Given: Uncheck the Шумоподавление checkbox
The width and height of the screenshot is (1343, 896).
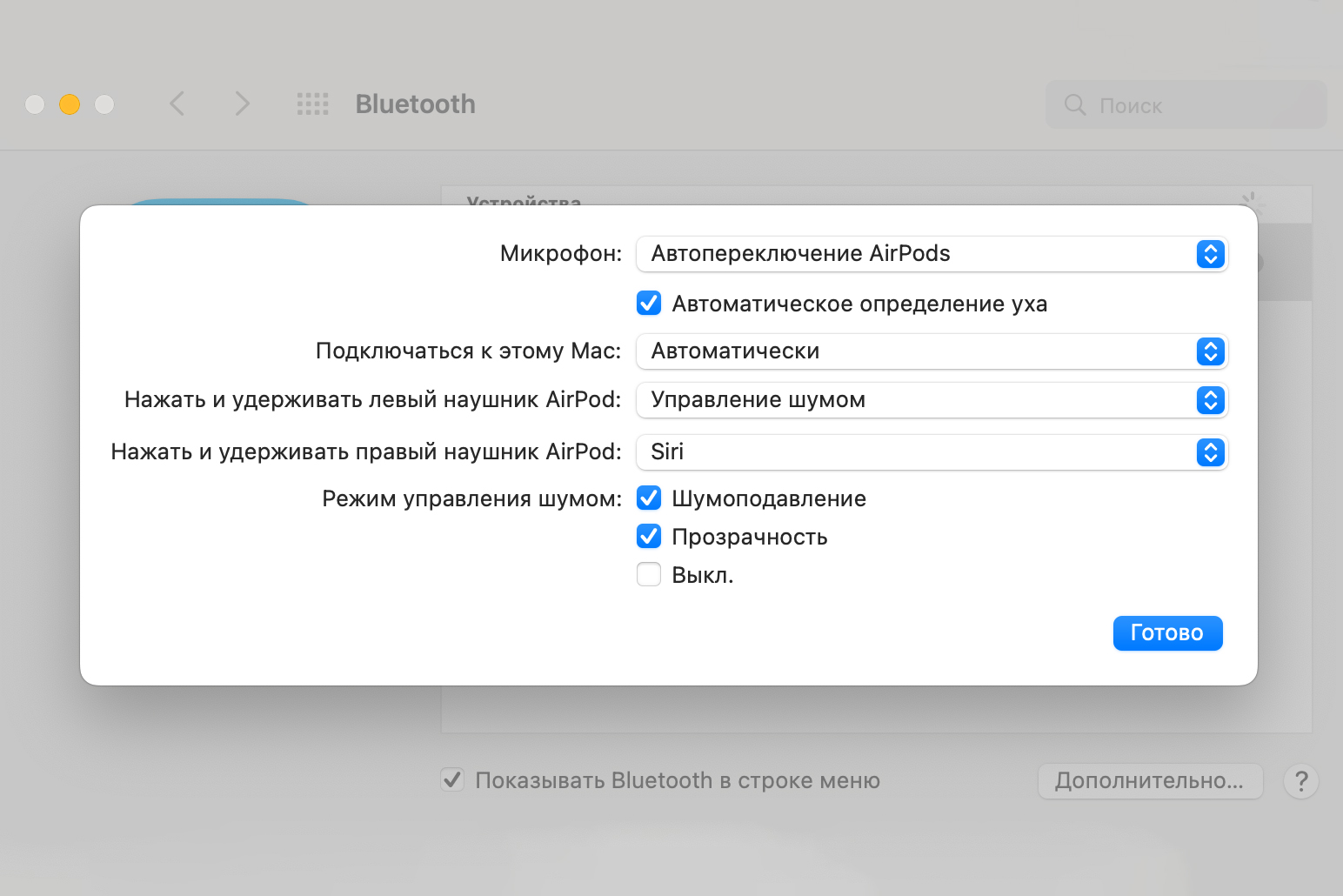Looking at the screenshot, I should tap(649, 498).
